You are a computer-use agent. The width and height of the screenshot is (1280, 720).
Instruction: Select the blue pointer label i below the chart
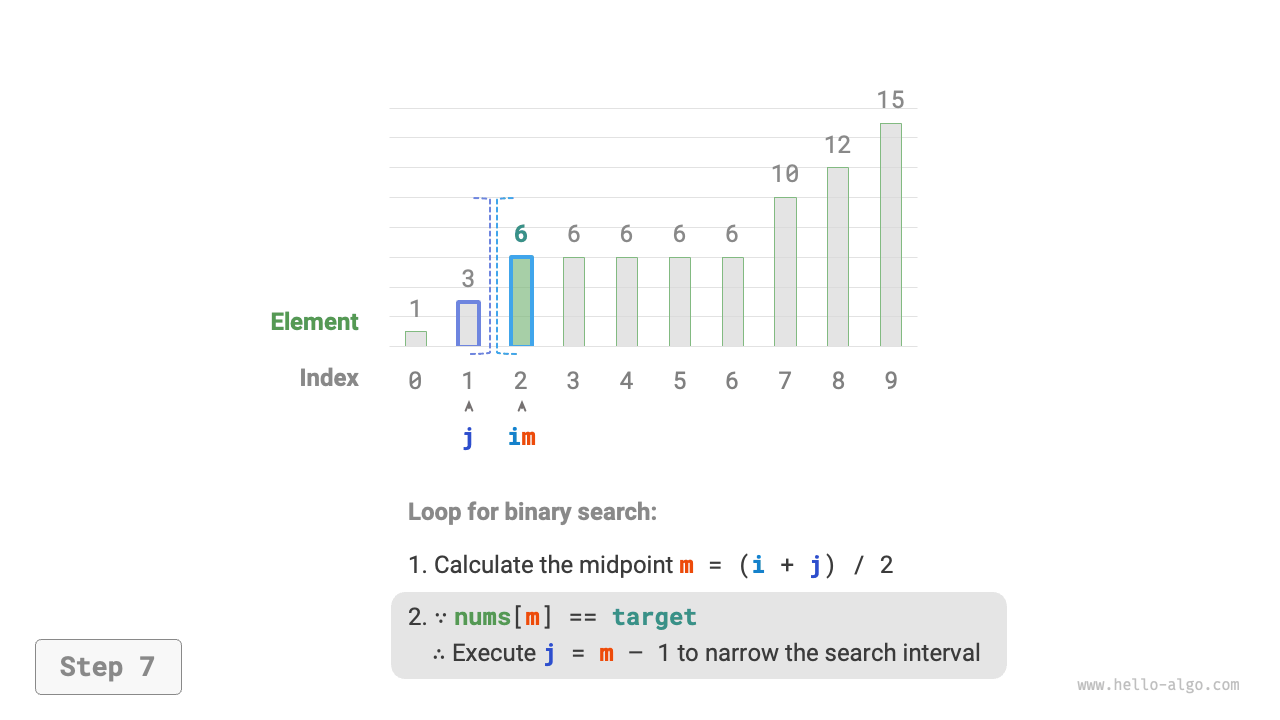(514, 437)
